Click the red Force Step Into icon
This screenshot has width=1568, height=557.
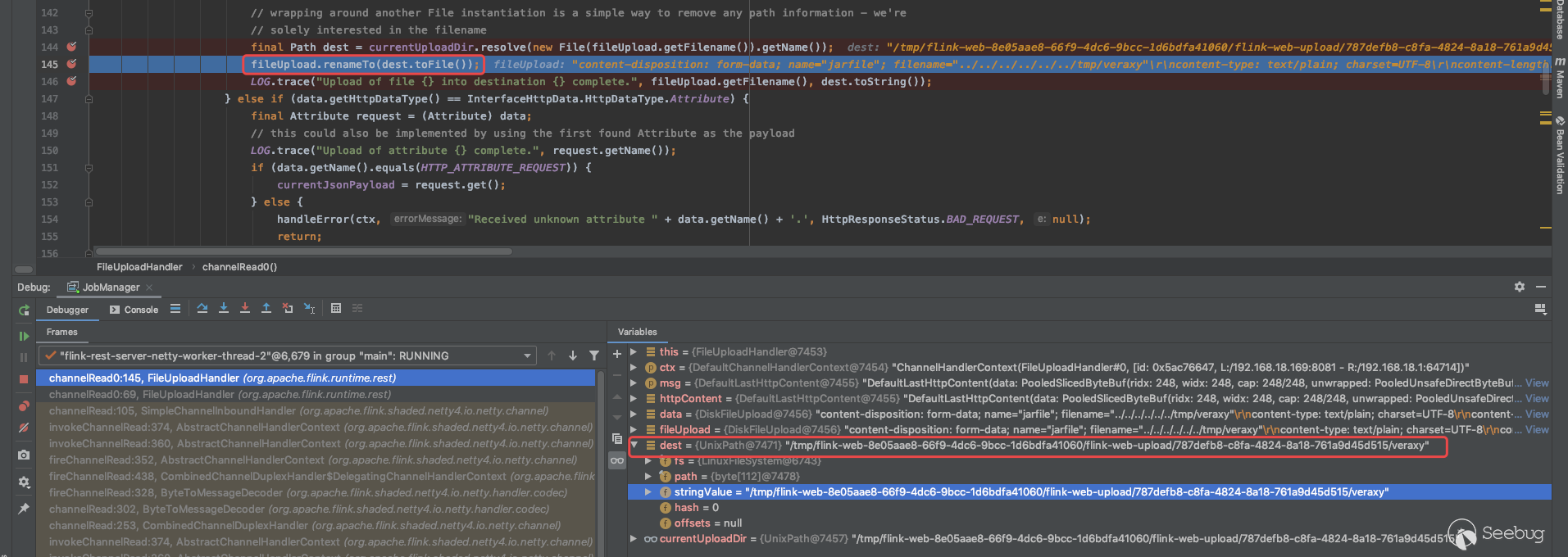[245, 309]
